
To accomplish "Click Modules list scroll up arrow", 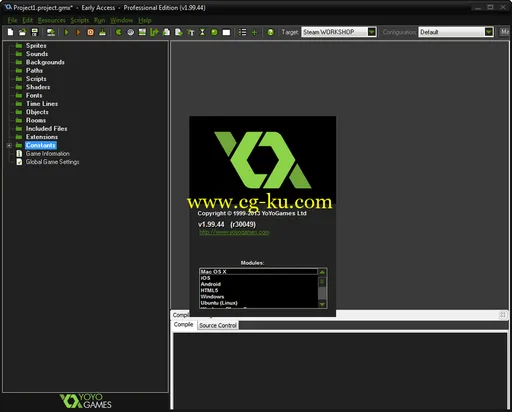I will 322,272.
